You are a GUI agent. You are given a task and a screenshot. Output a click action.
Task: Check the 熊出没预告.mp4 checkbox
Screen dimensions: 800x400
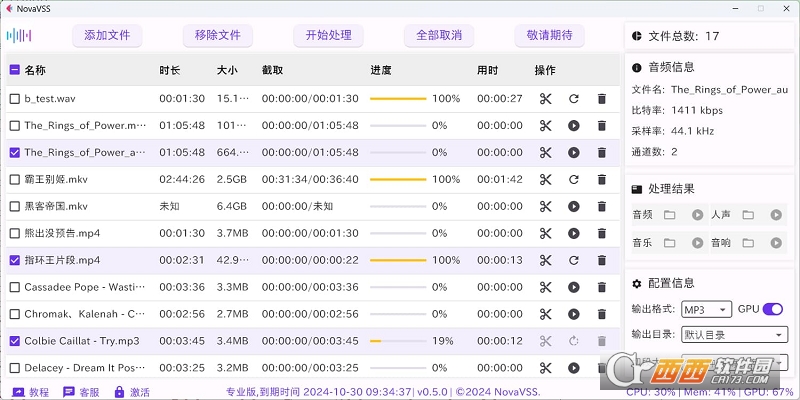point(15,233)
